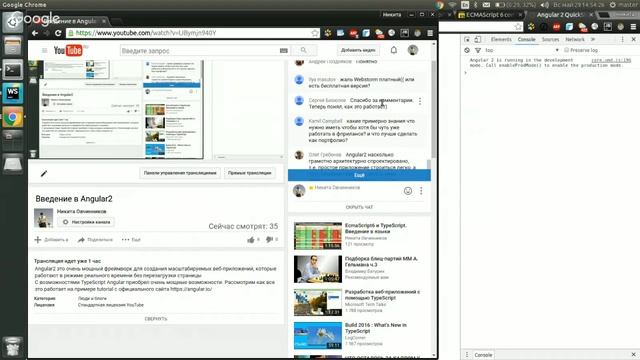This screenshot has height=360, width=640.
Task: Open the https://angular.io/ link in the description
Action: (191, 289)
